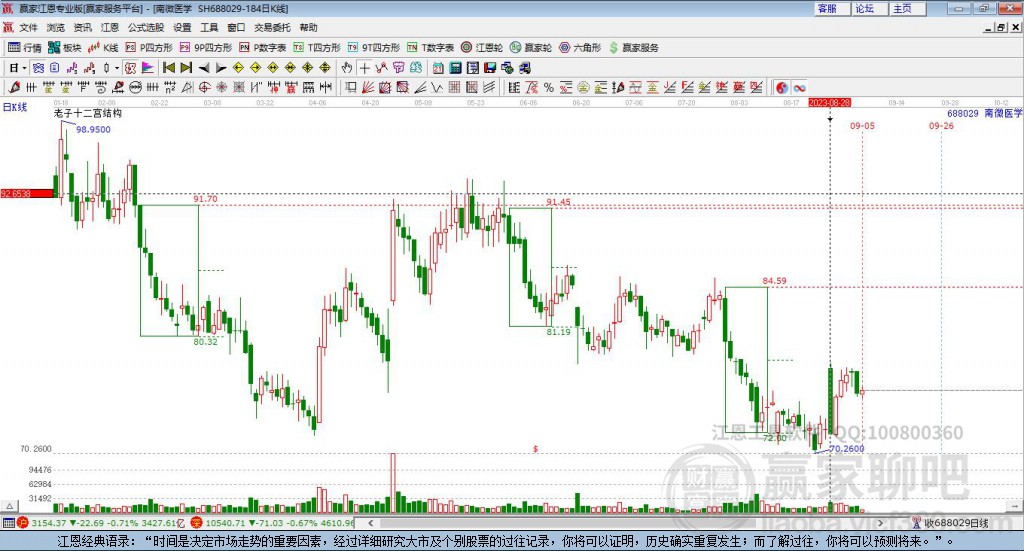Open the 帮助 menu

tap(308, 27)
